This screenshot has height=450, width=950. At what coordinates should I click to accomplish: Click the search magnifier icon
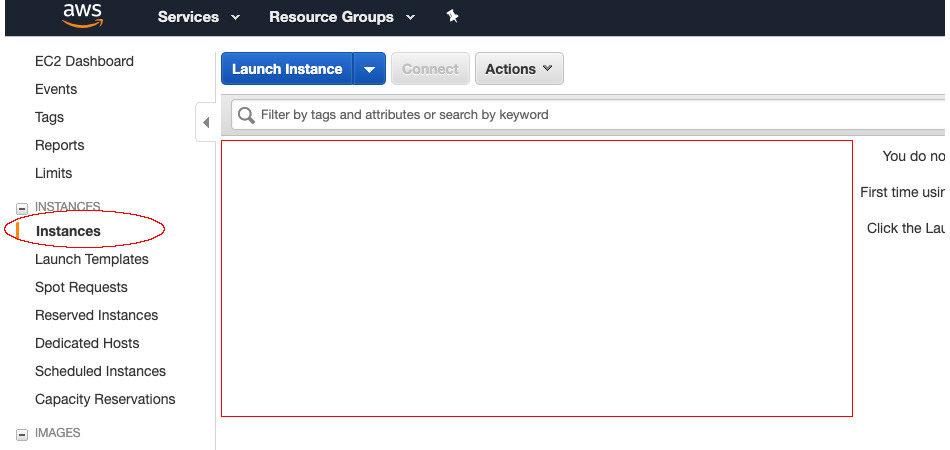tap(245, 115)
